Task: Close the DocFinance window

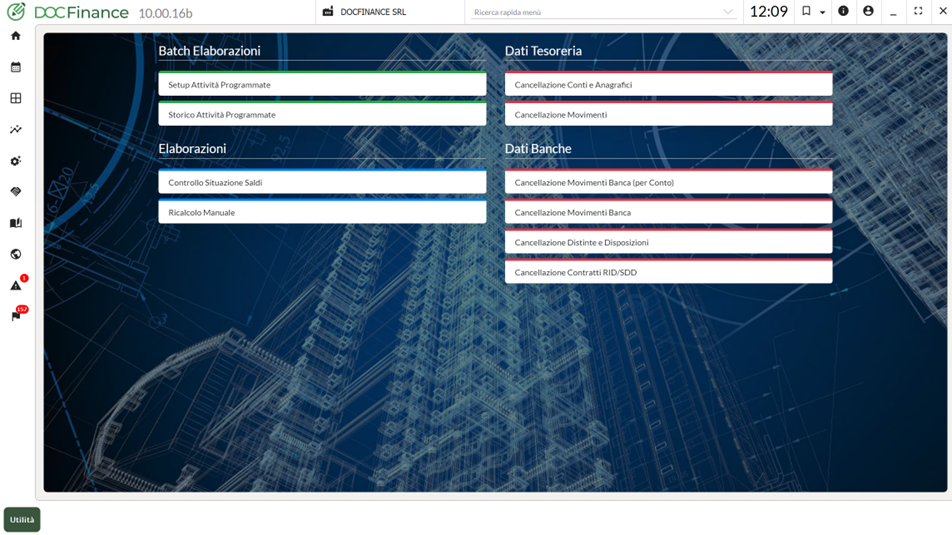Action: tap(943, 11)
